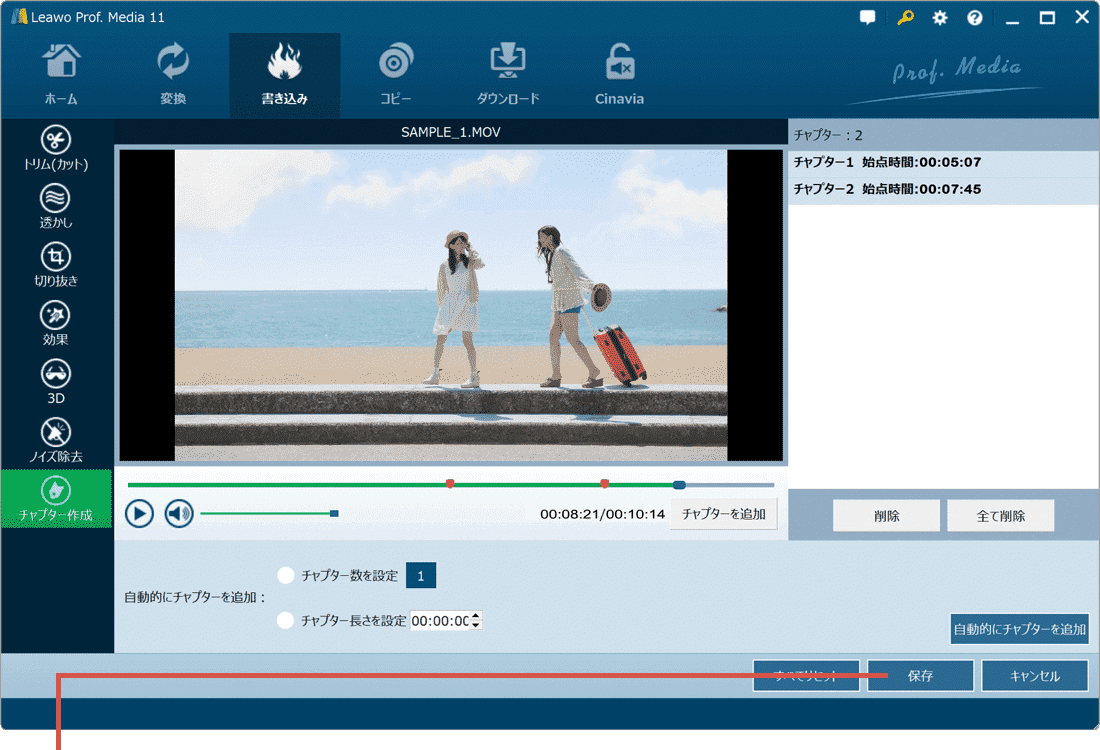Go to the コピー (Copy) tab
This screenshot has width=1100, height=750.
pos(395,75)
